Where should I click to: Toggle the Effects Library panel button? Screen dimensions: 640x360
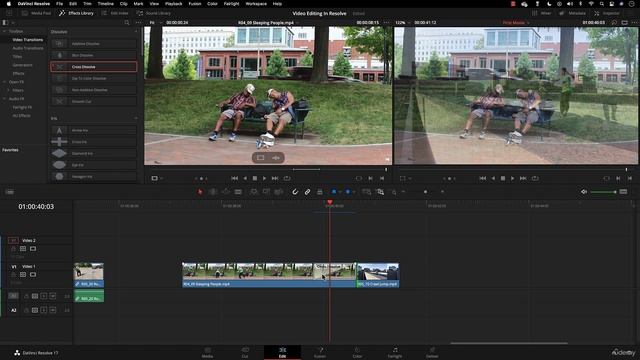[76, 13]
